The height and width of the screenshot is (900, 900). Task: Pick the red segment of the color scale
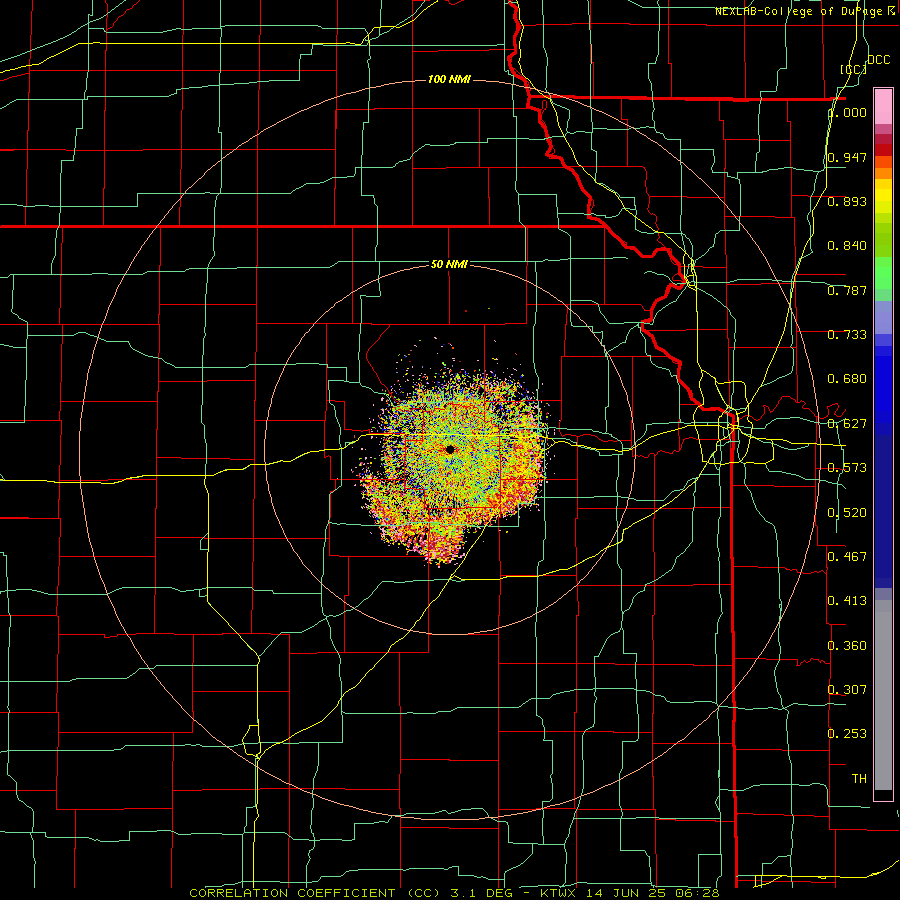click(x=883, y=150)
